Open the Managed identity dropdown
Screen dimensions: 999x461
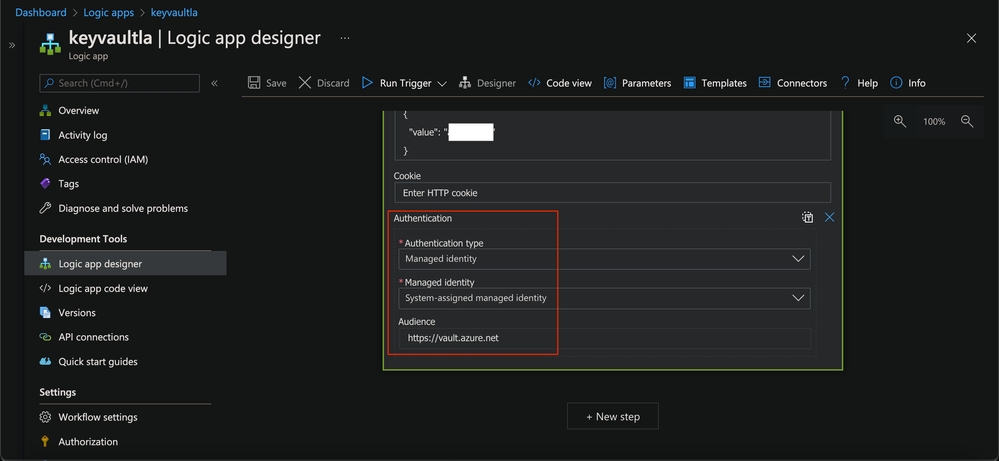pyautogui.click(x=605, y=298)
